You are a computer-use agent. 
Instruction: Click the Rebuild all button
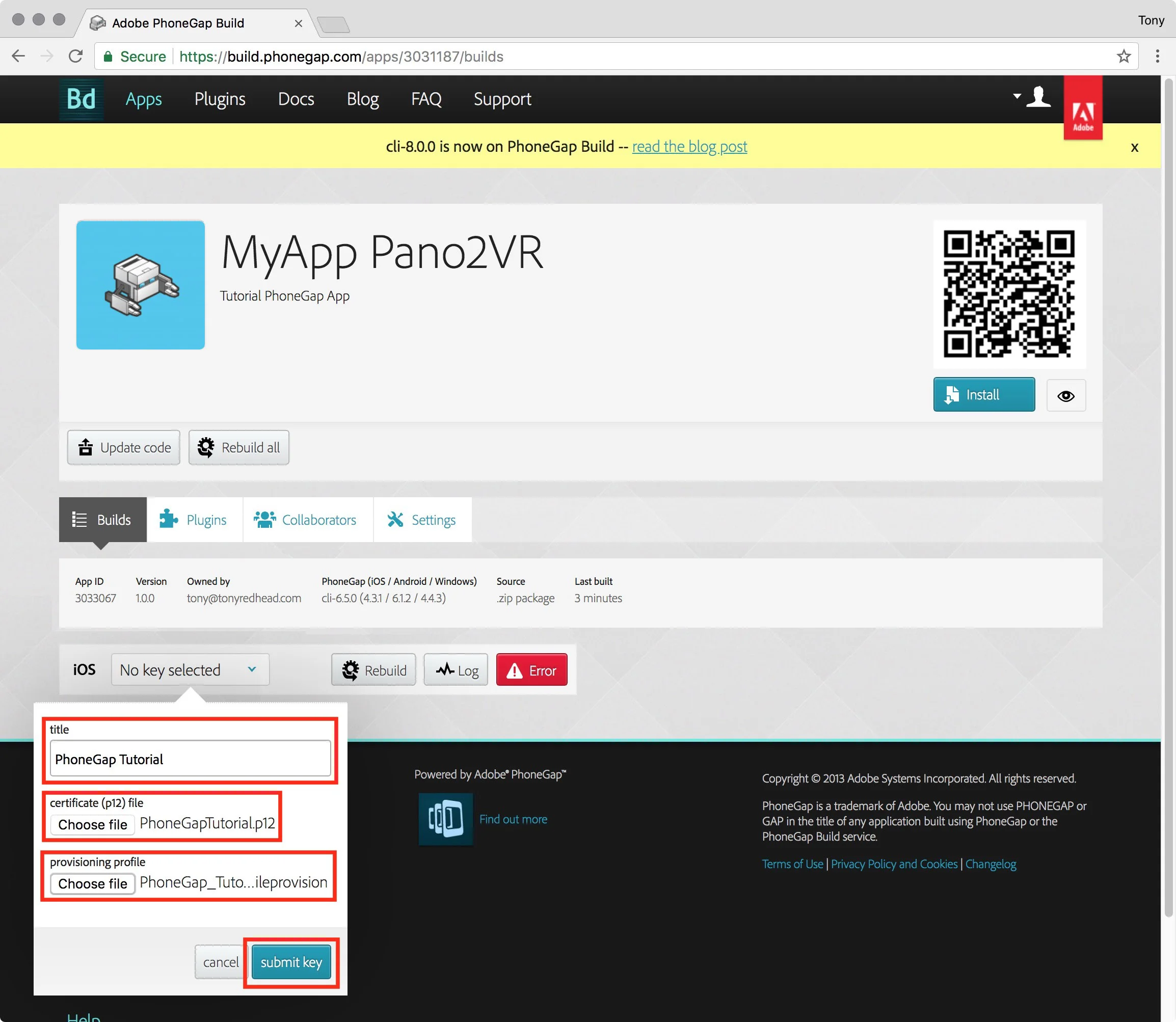pos(239,448)
